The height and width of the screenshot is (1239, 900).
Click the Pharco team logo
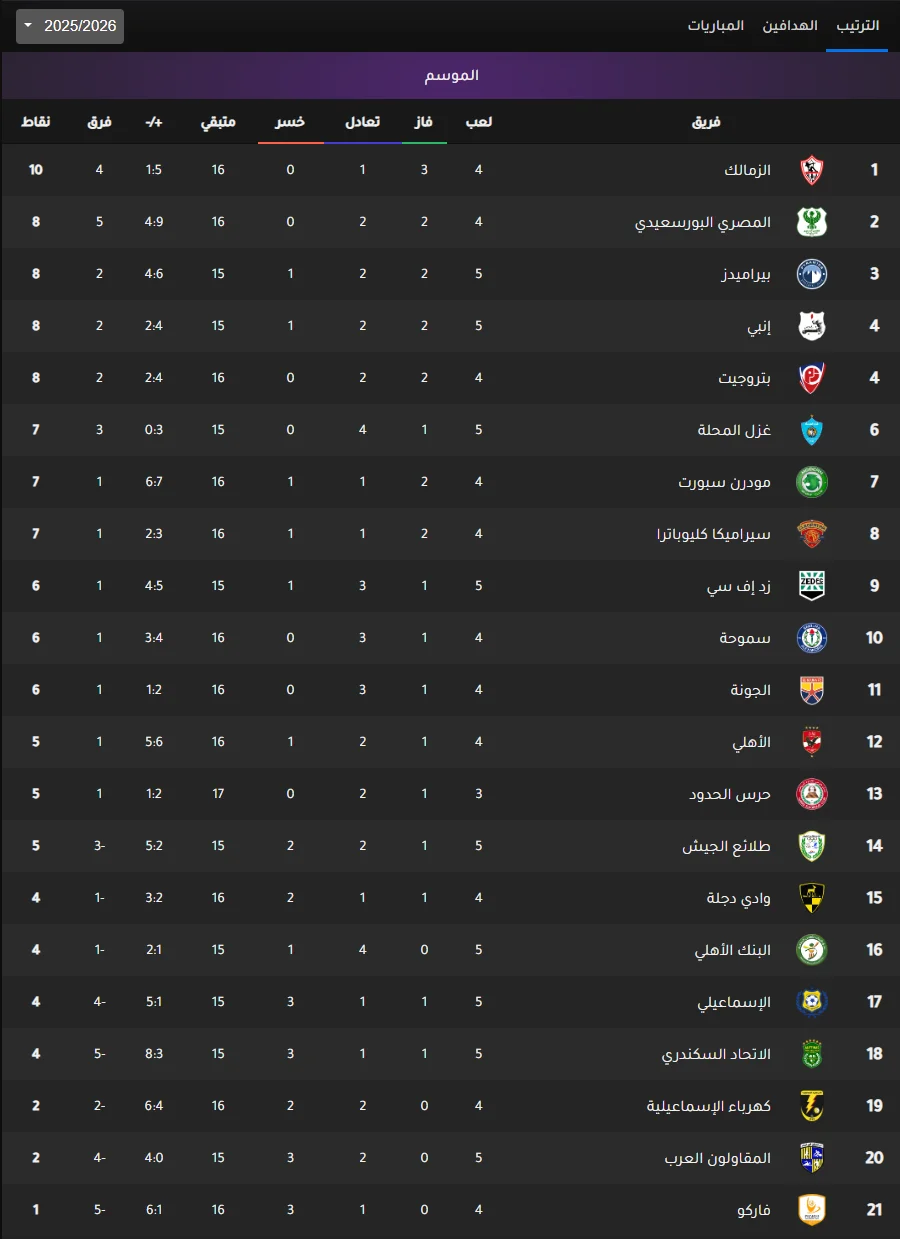811,1210
